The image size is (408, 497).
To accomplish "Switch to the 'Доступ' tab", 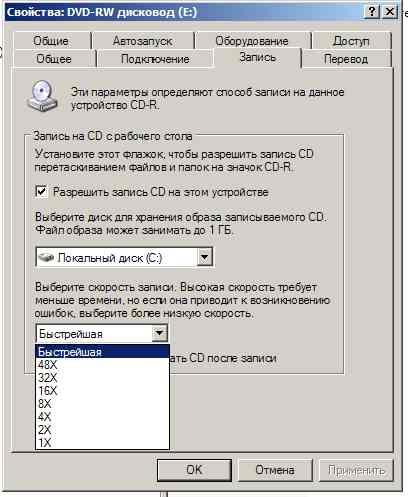I will [351, 41].
